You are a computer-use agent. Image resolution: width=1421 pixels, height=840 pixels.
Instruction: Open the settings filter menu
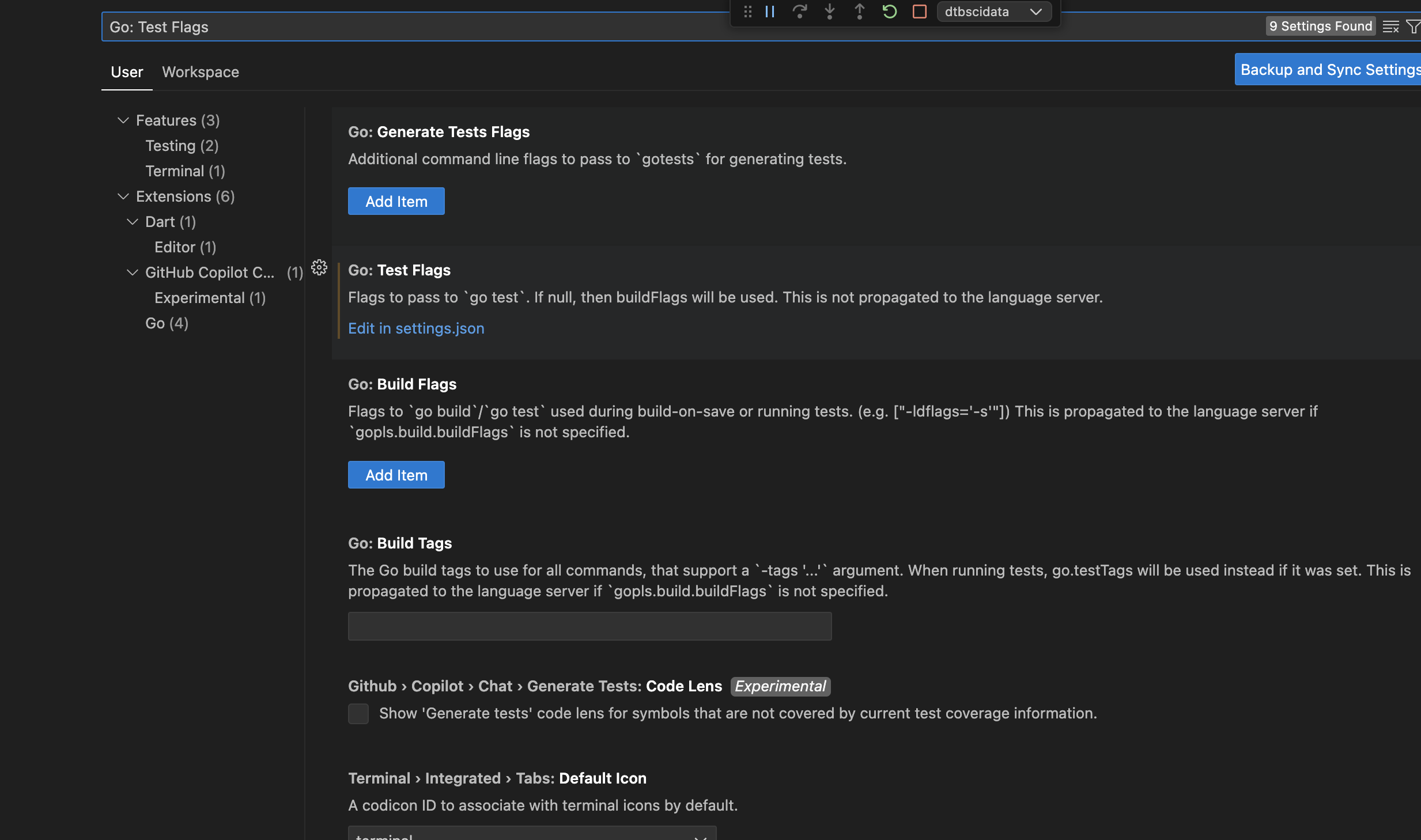tap(1413, 27)
